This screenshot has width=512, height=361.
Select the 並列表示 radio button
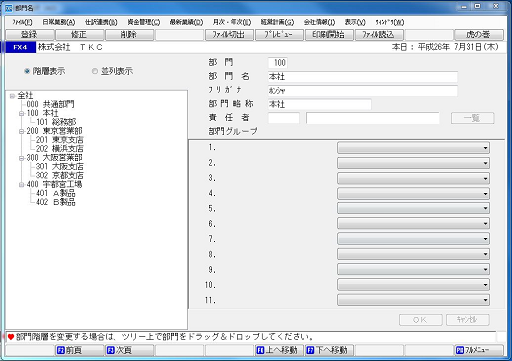tap(95, 71)
